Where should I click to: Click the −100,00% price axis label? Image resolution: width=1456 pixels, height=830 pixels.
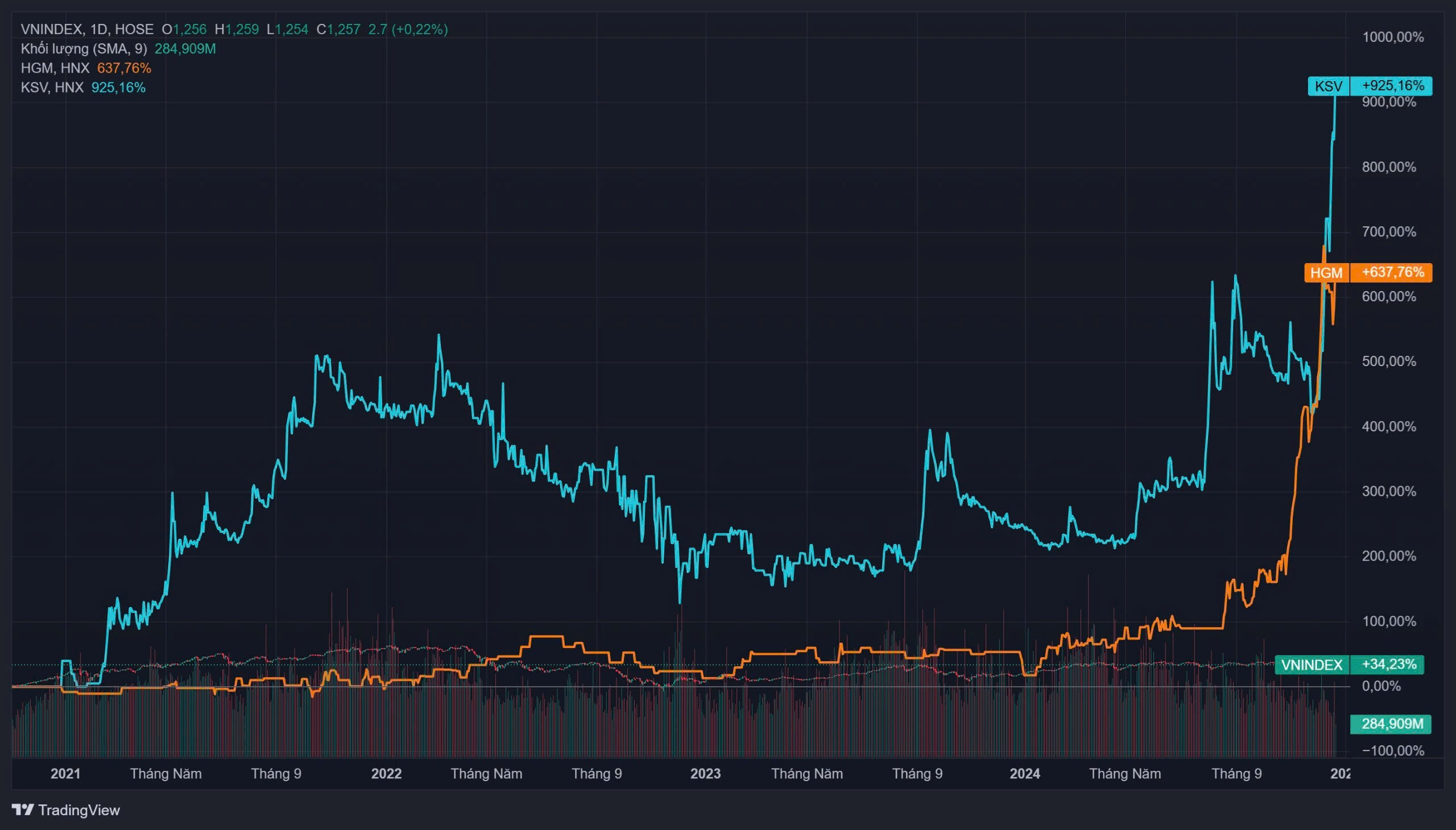[x=1393, y=752]
